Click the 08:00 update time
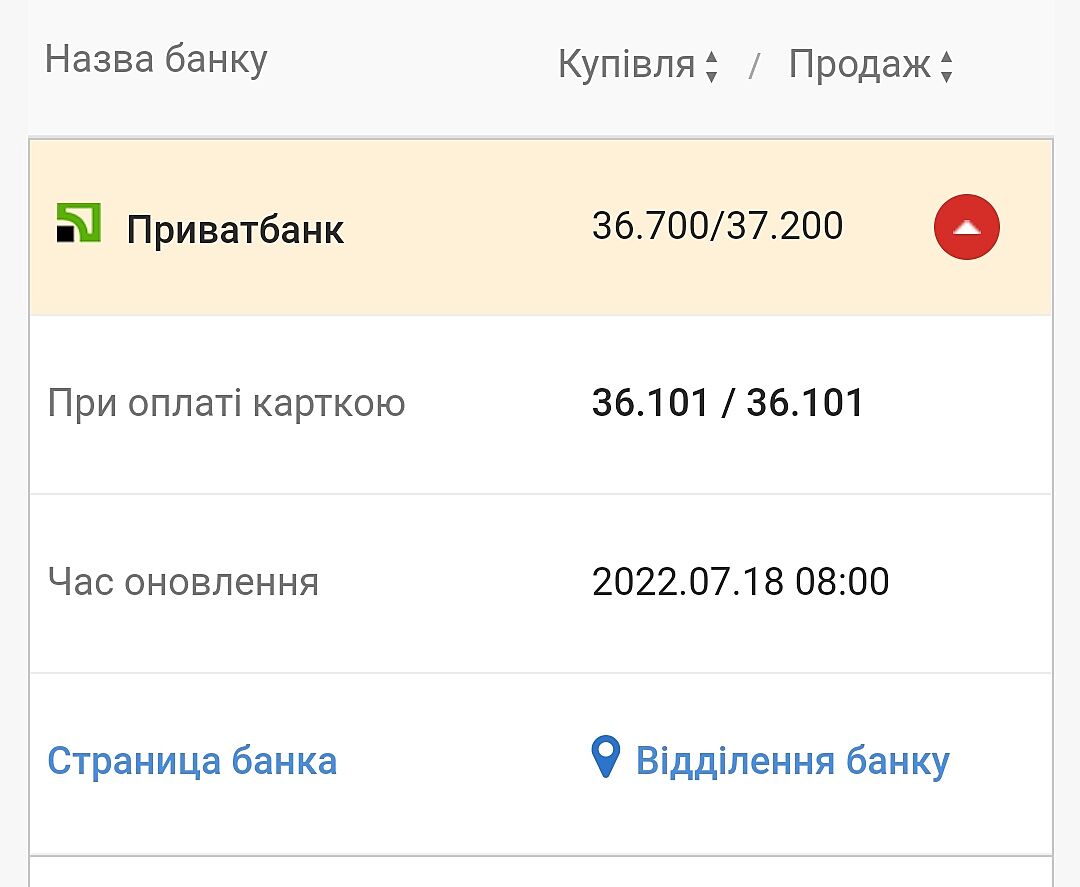This screenshot has width=1080, height=887. pyautogui.click(x=842, y=581)
